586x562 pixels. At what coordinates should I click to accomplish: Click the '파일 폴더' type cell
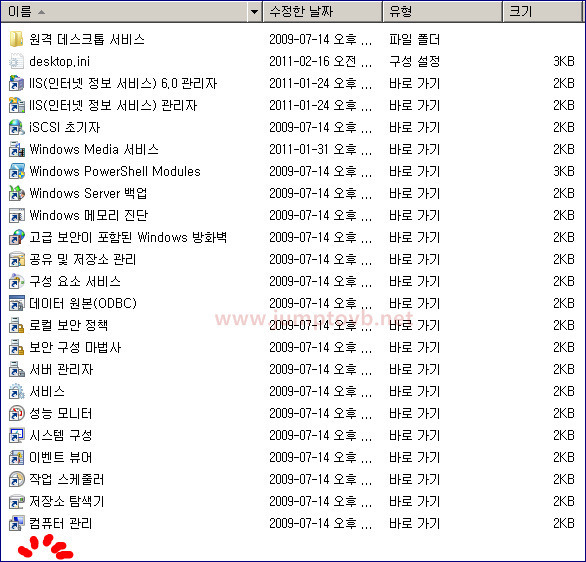(414, 40)
